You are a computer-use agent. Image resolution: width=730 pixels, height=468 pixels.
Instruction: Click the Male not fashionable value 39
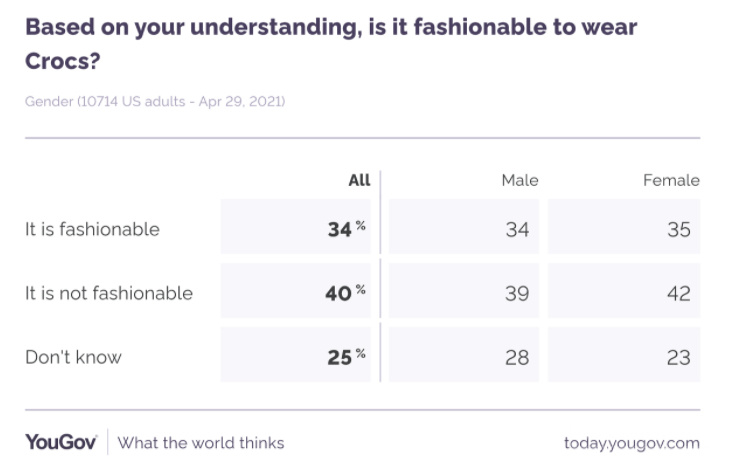point(516,293)
